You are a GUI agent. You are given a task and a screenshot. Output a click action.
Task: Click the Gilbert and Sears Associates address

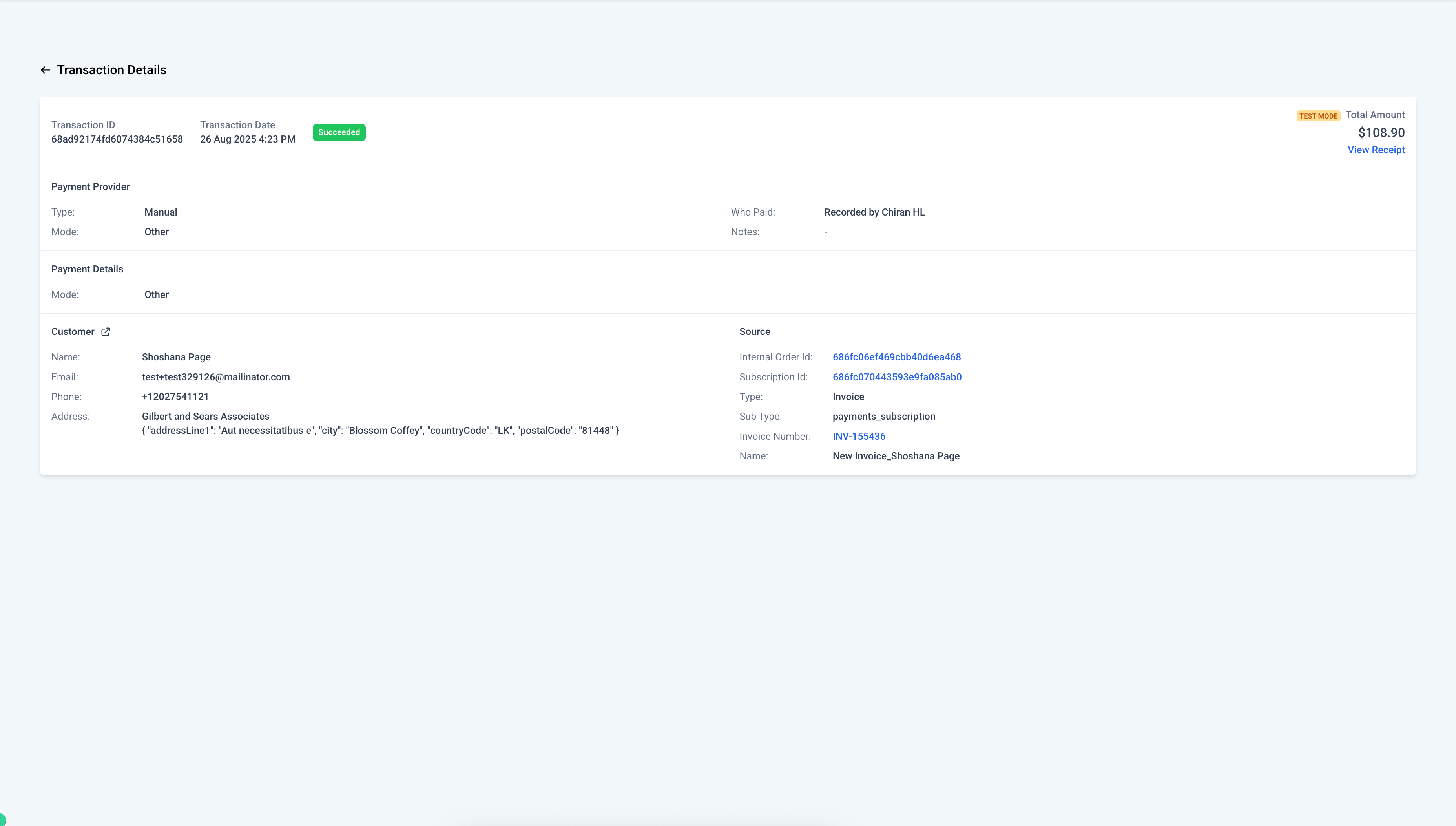coord(205,417)
